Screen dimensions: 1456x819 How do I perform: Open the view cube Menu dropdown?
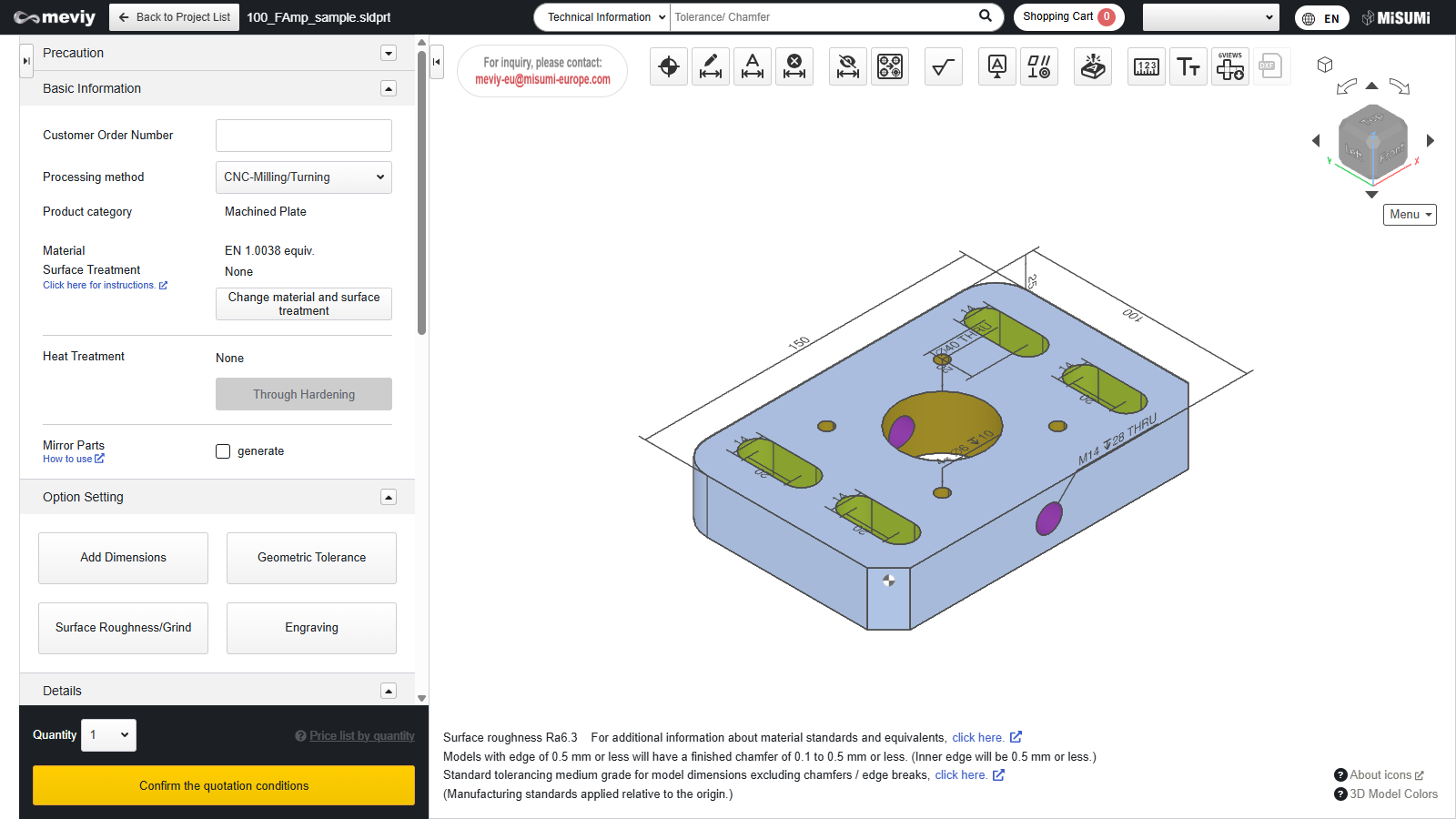1410,215
